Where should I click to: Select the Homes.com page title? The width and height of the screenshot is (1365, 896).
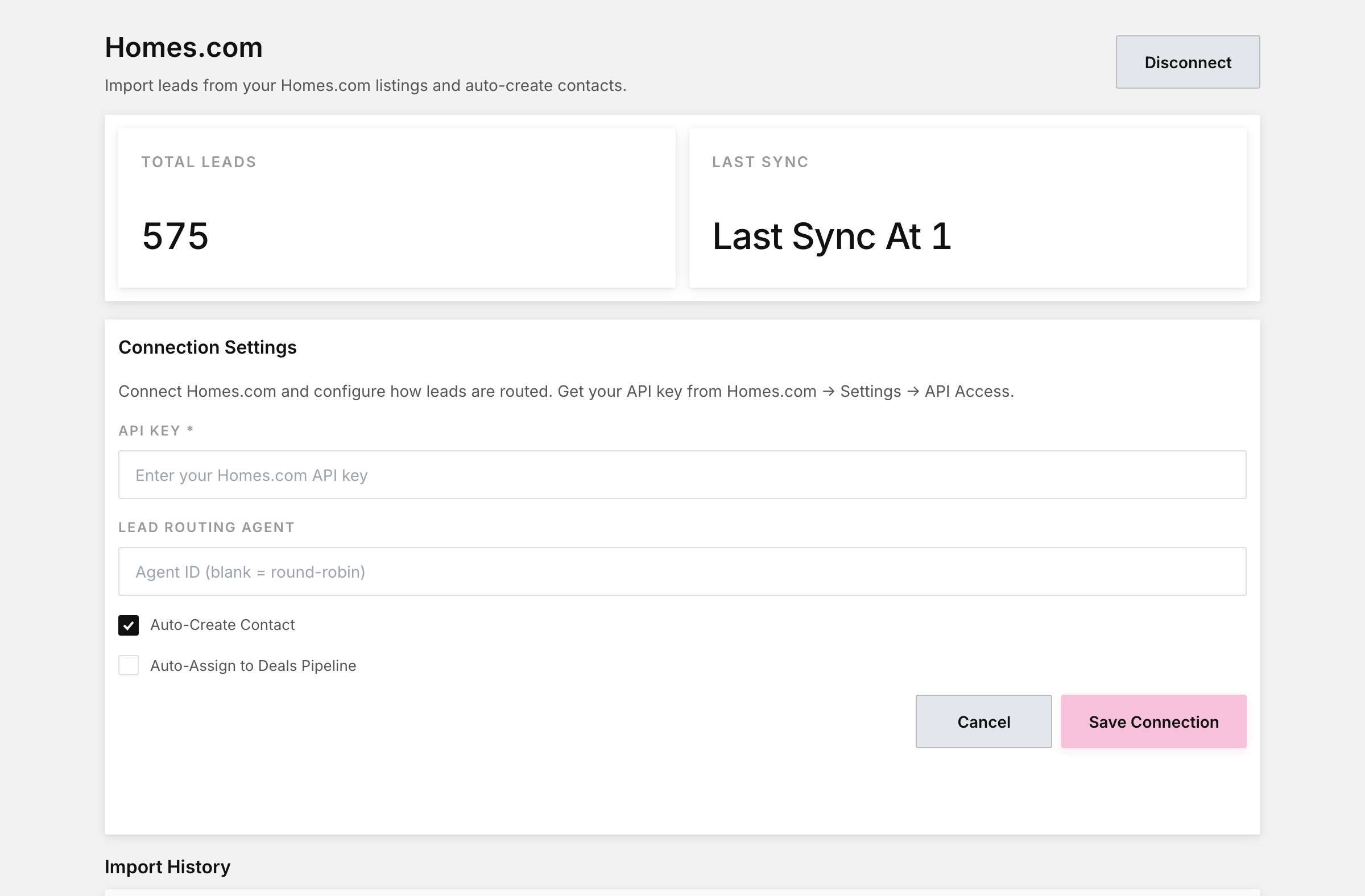point(184,47)
